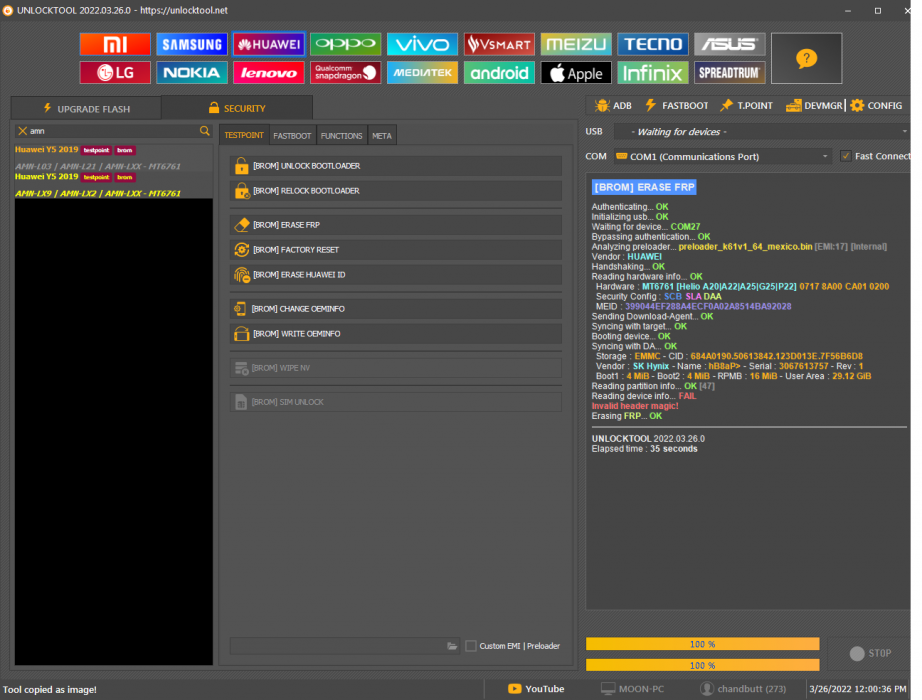Select the Qualcomm Snapdragon icon
This screenshot has width=922, height=700.
tap(345, 72)
